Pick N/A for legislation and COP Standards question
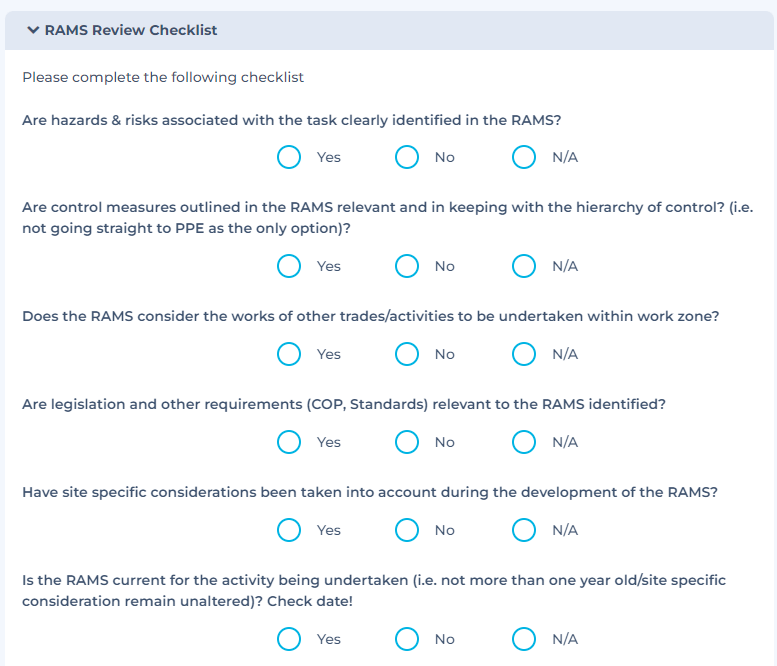The height and width of the screenshot is (666, 777). point(524,442)
